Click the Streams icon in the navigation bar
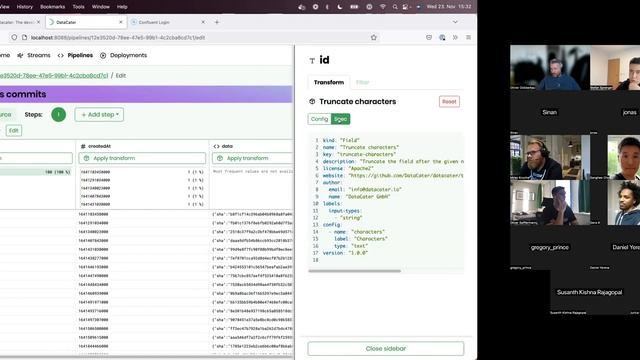640x360 pixels. click(20, 55)
